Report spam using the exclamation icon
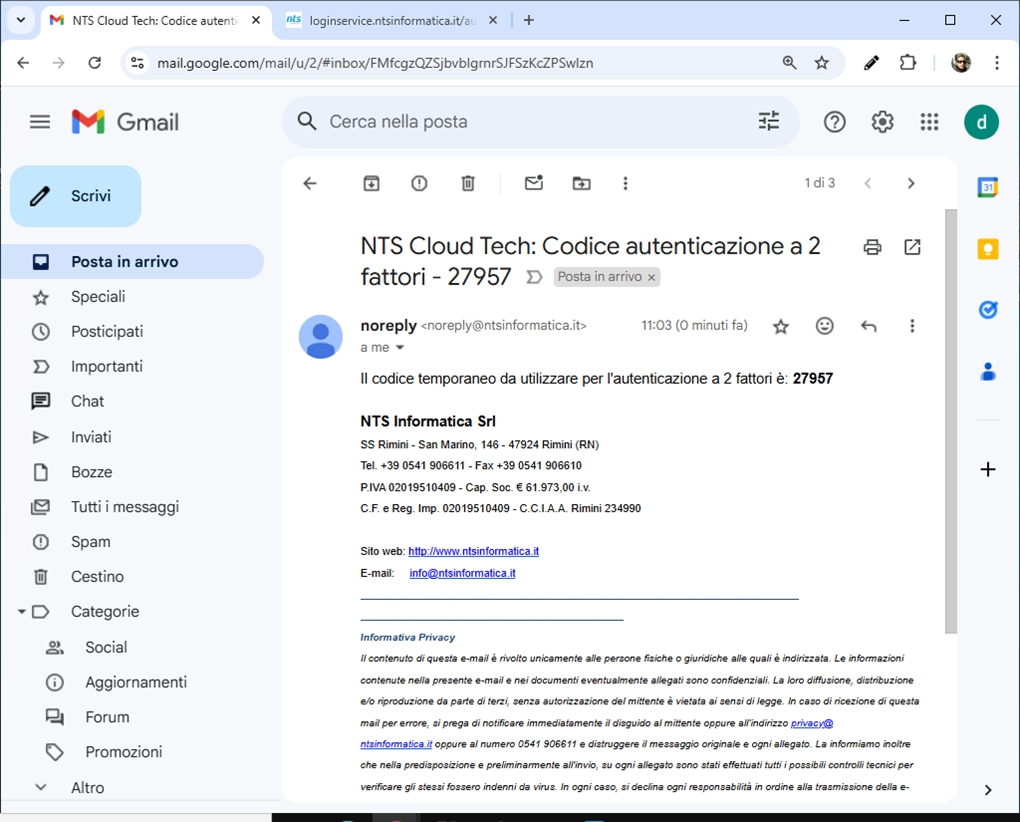The image size is (1020, 822). point(420,183)
